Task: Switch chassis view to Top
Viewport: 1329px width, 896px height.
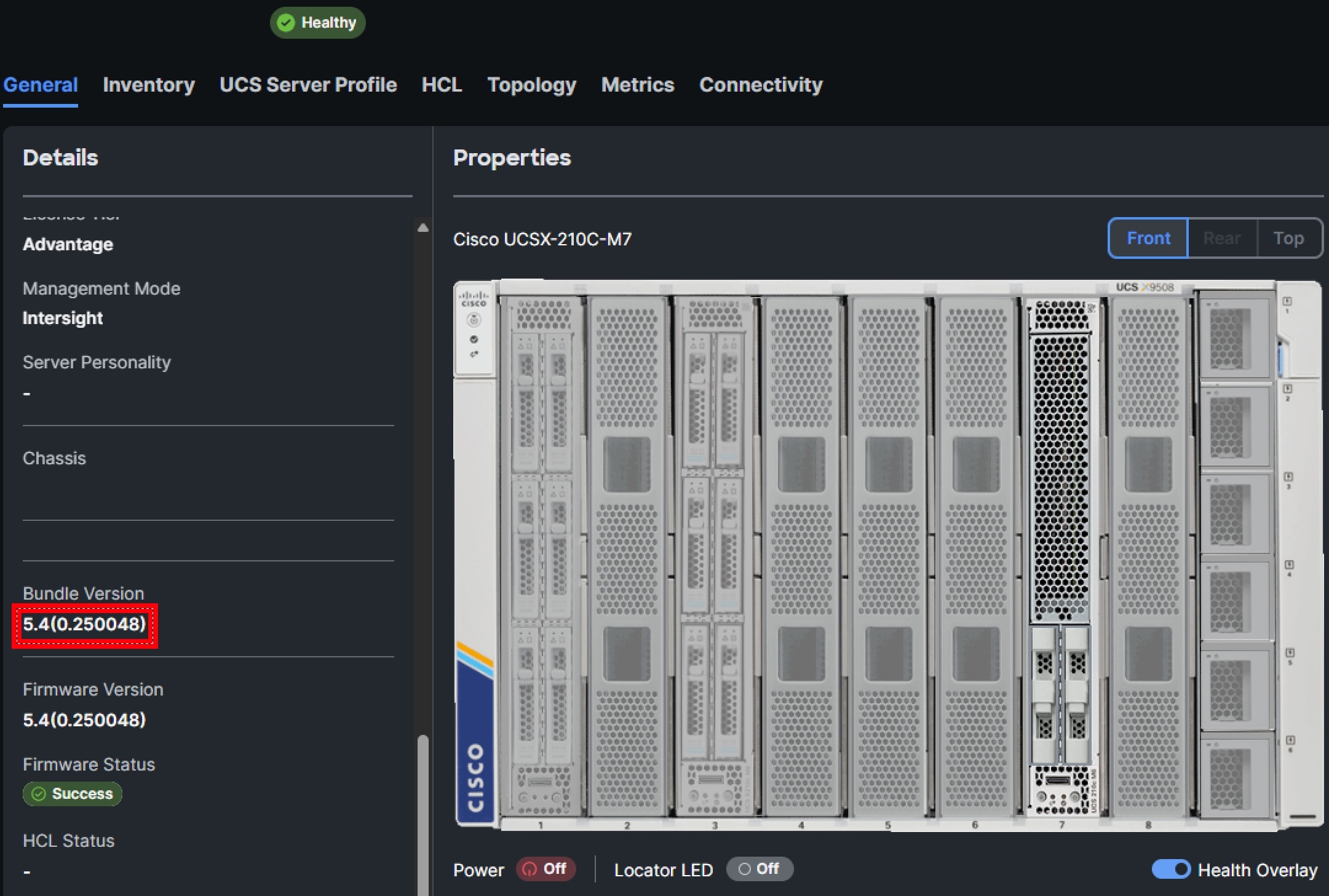Action: coord(1288,238)
